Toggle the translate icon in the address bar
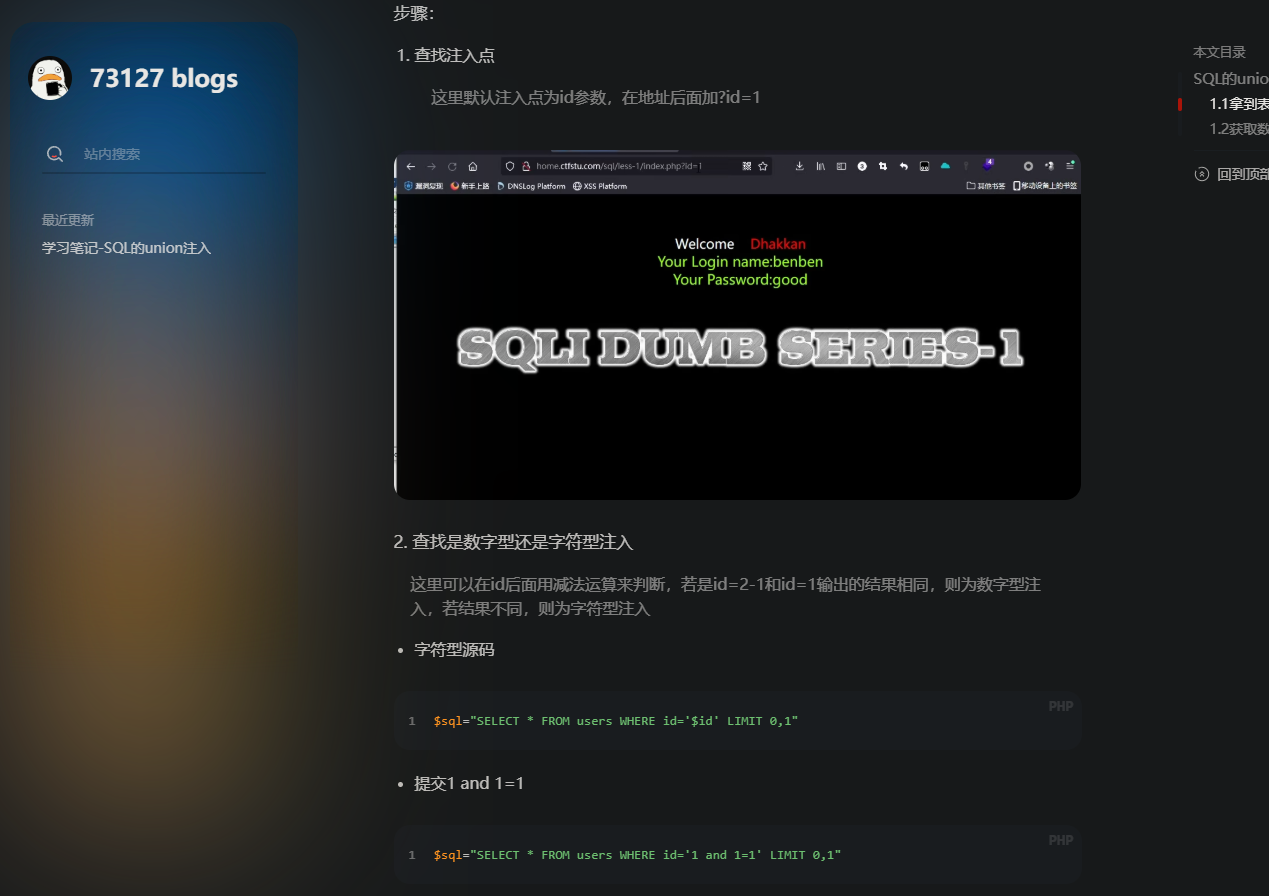1269x896 pixels. point(746,166)
